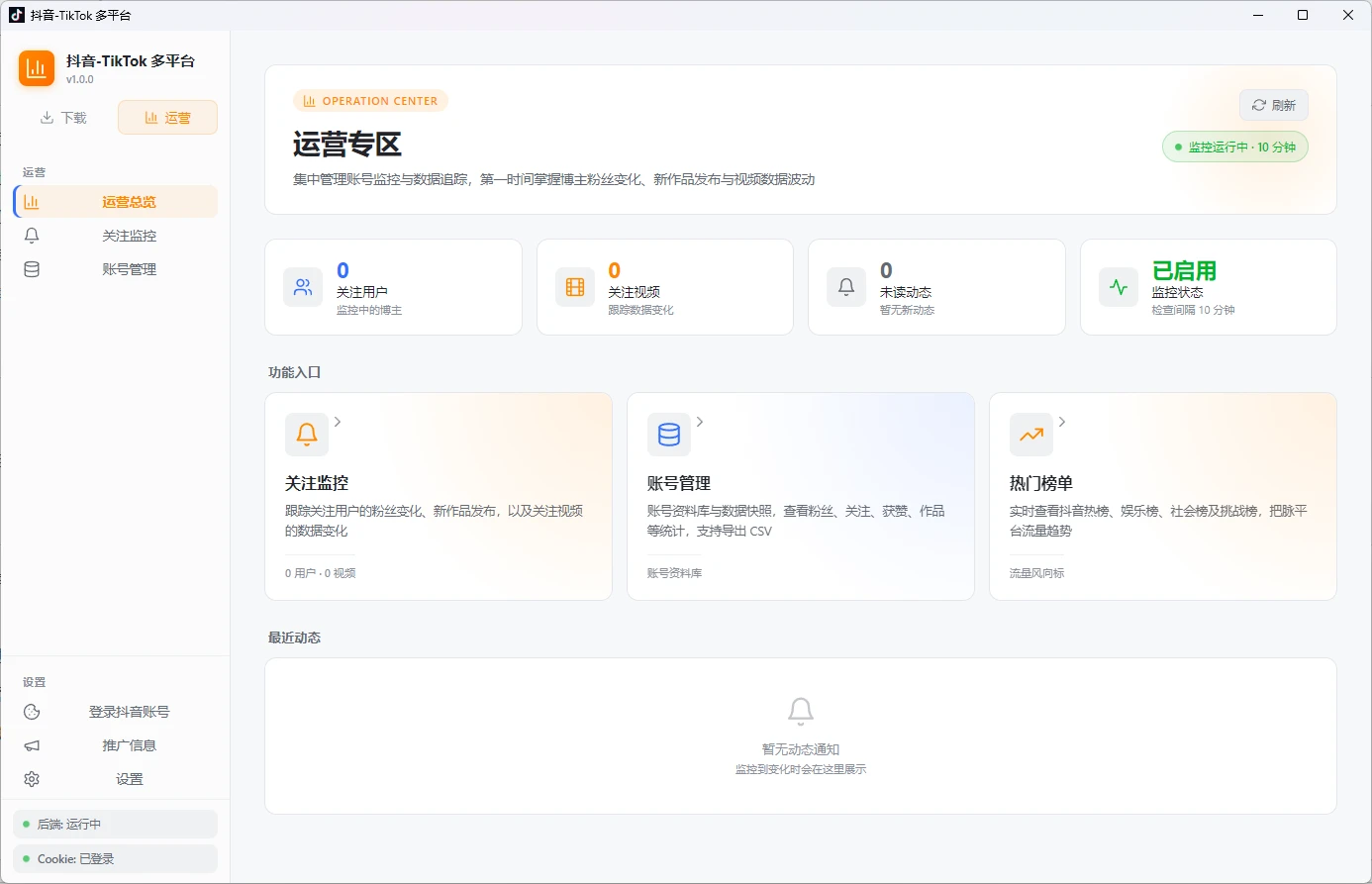Click the users icon on 关注用户 card
Image resolution: width=1372 pixels, height=884 pixels.
303,287
